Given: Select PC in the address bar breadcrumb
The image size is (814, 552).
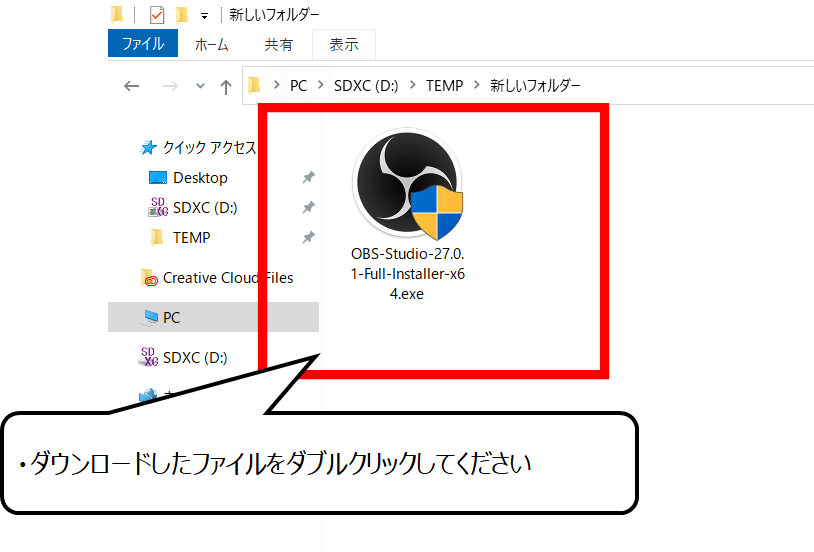Looking at the screenshot, I should click(x=299, y=86).
